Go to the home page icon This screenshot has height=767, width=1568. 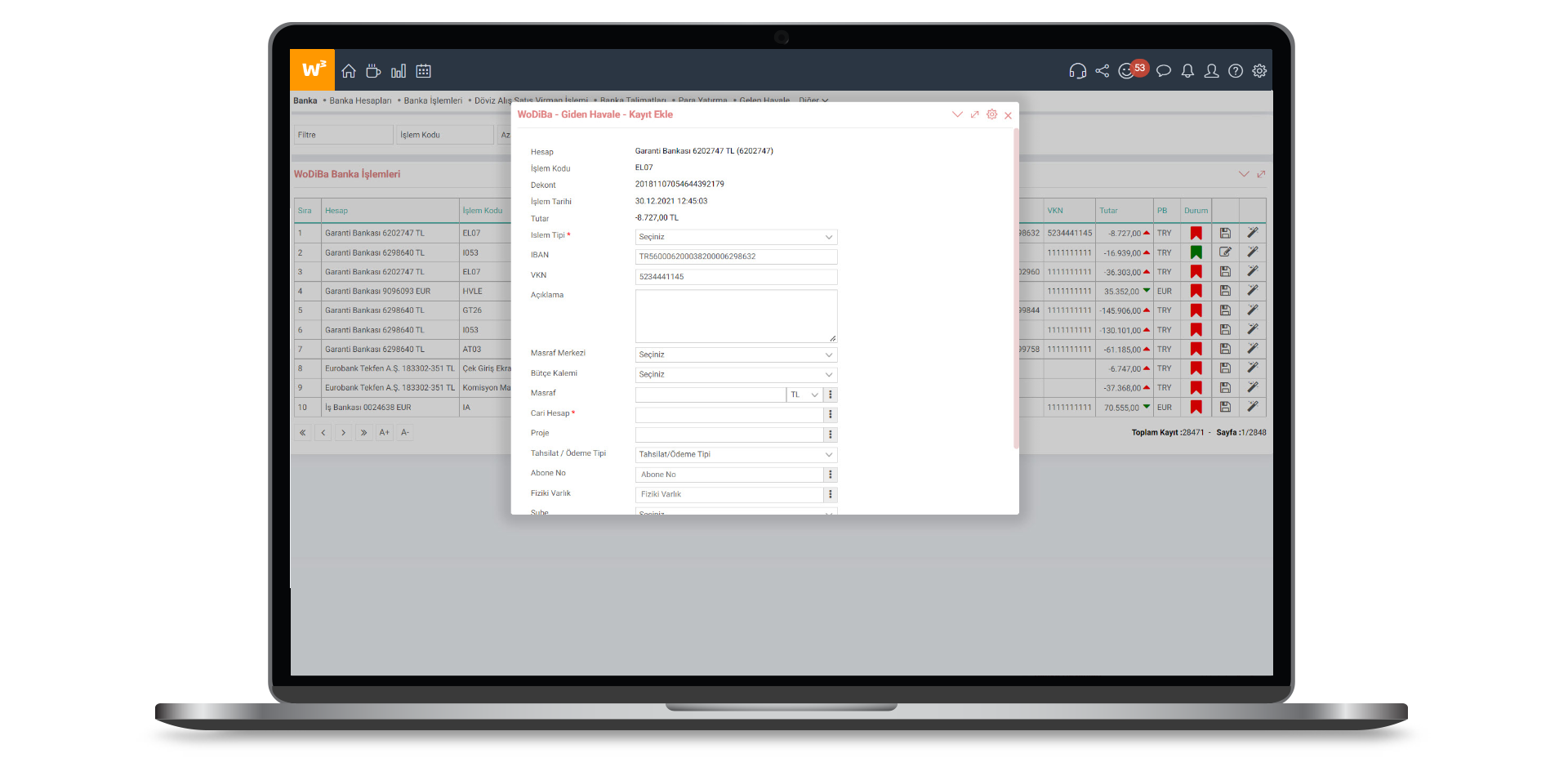pyautogui.click(x=349, y=71)
